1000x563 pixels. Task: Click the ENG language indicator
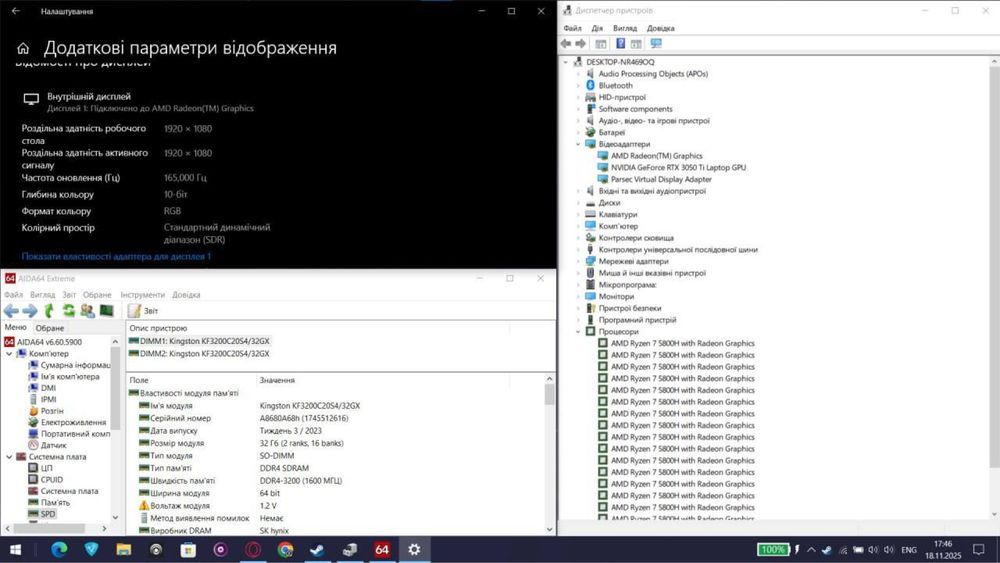(909, 550)
